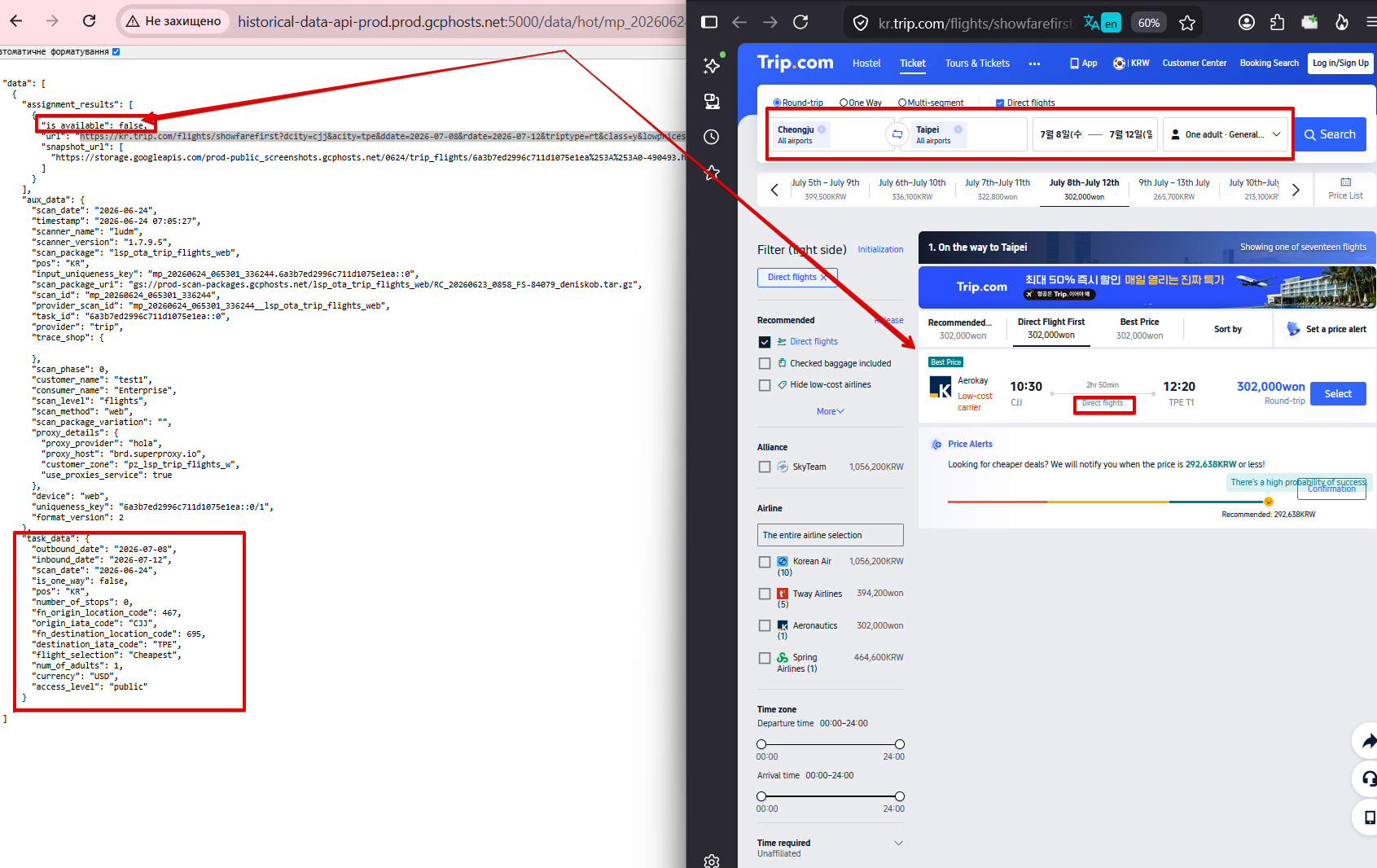Open the sidebar panel toggle in Trip.com browser
Screen dimensions: 1377x868
click(709, 23)
